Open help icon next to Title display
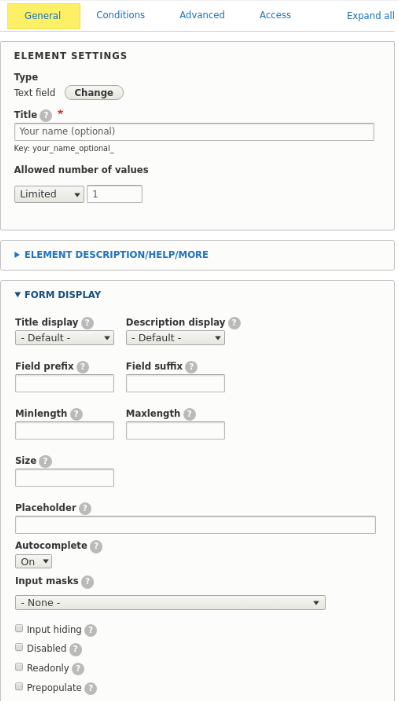The image size is (399, 701). 87,323
